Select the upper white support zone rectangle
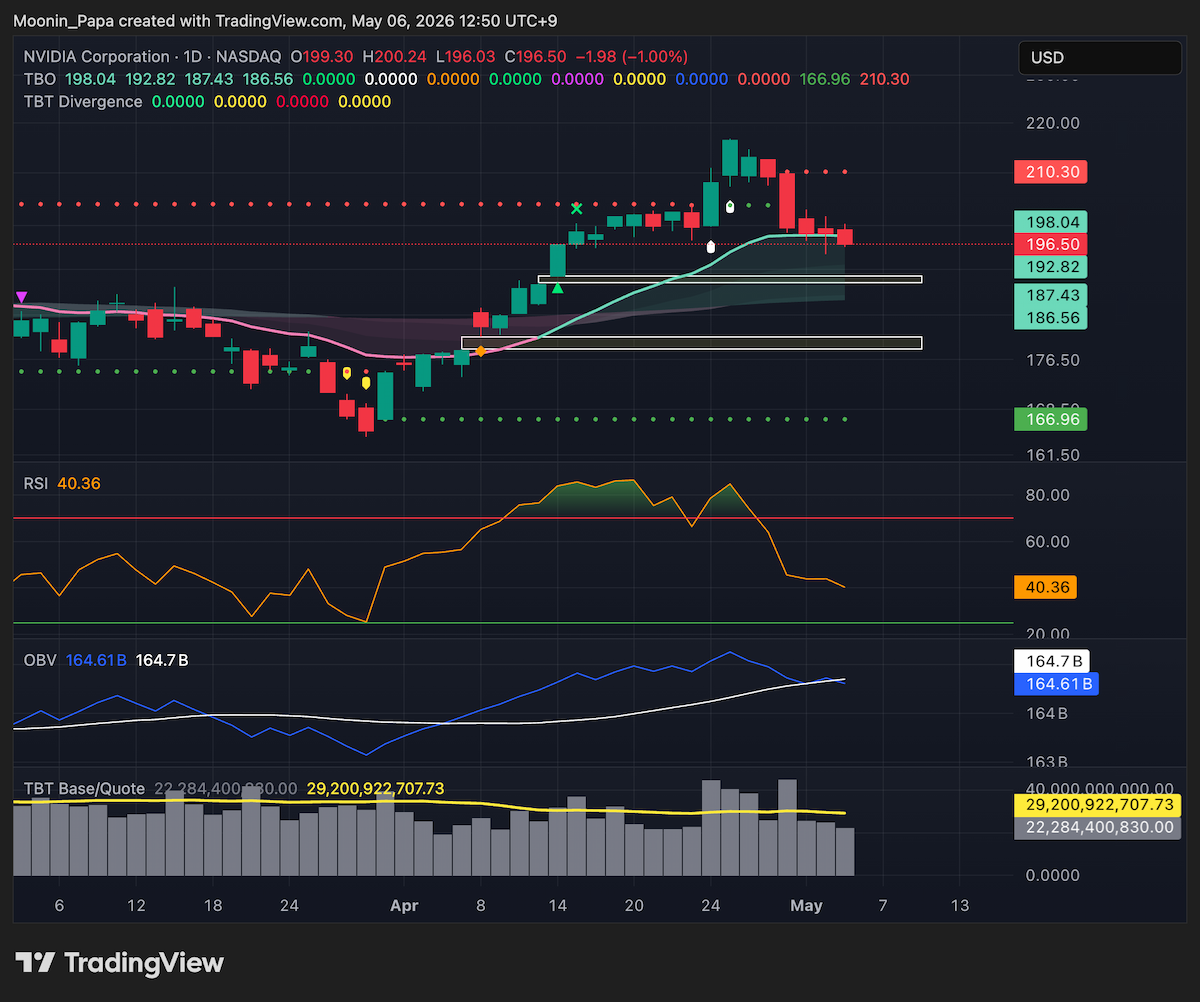Image resolution: width=1200 pixels, height=1002 pixels. click(x=729, y=279)
